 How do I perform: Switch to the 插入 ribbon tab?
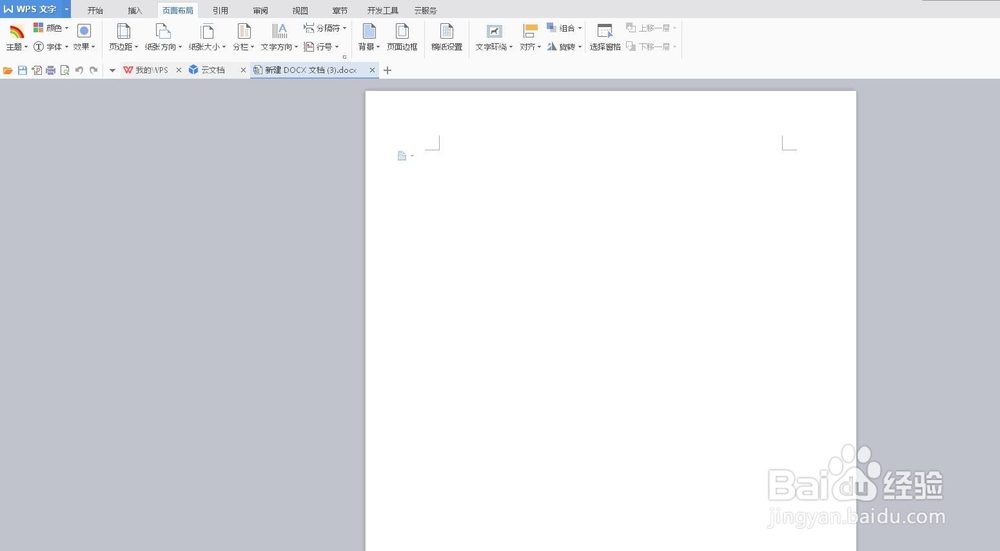tap(135, 10)
